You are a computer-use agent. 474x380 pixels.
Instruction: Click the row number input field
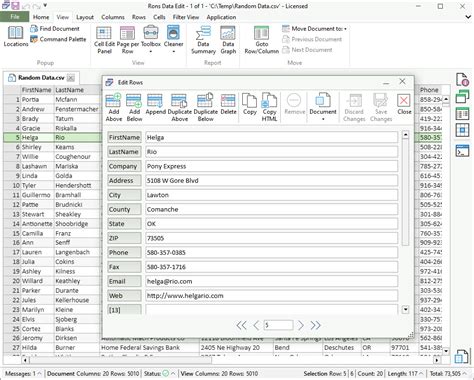tap(278, 325)
